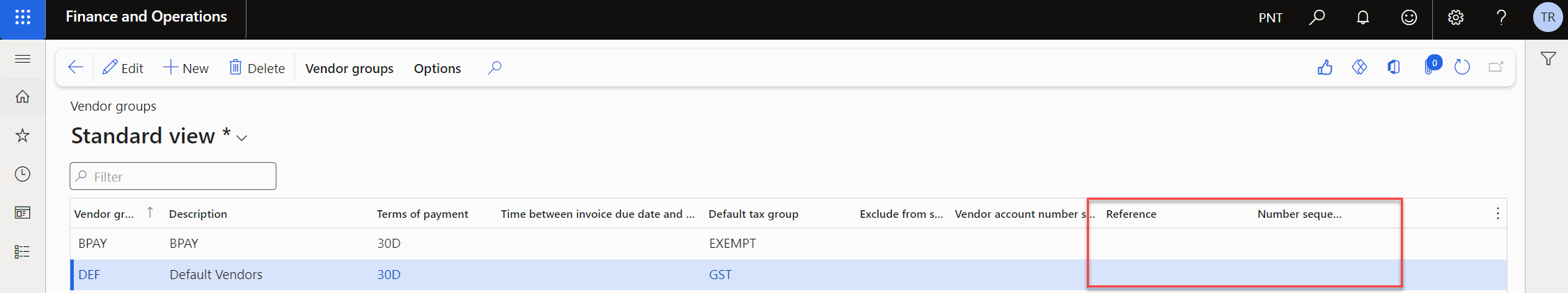Click the notifications bell icon

[x=1363, y=17]
